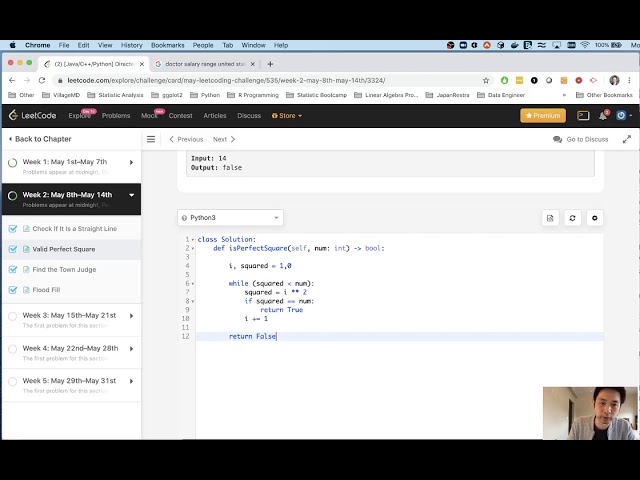This screenshot has height=480, width=640.
Task: Go to Next problem
Action: [224, 139]
